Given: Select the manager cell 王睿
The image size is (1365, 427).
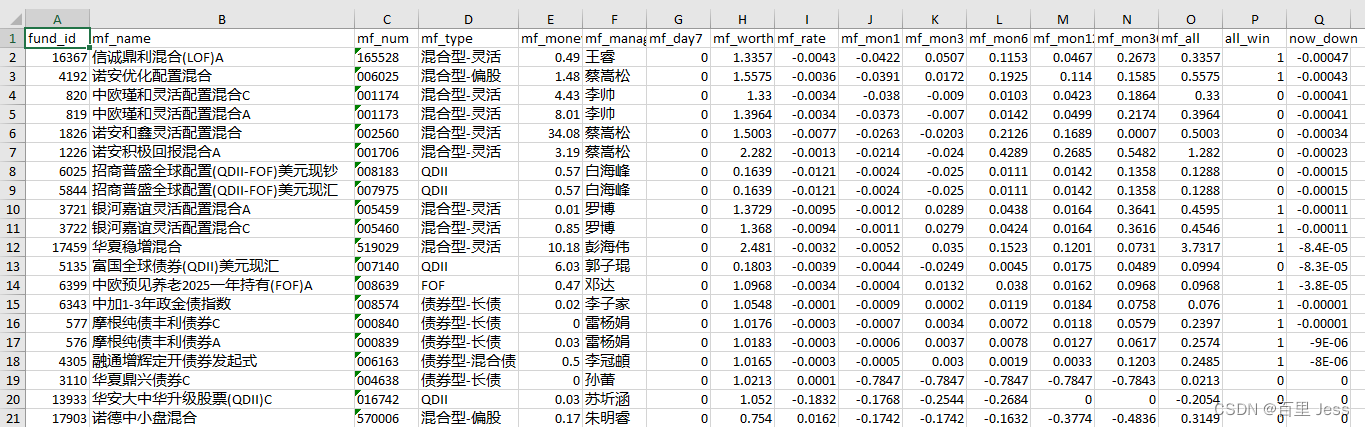Looking at the screenshot, I should tap(614, 57).
